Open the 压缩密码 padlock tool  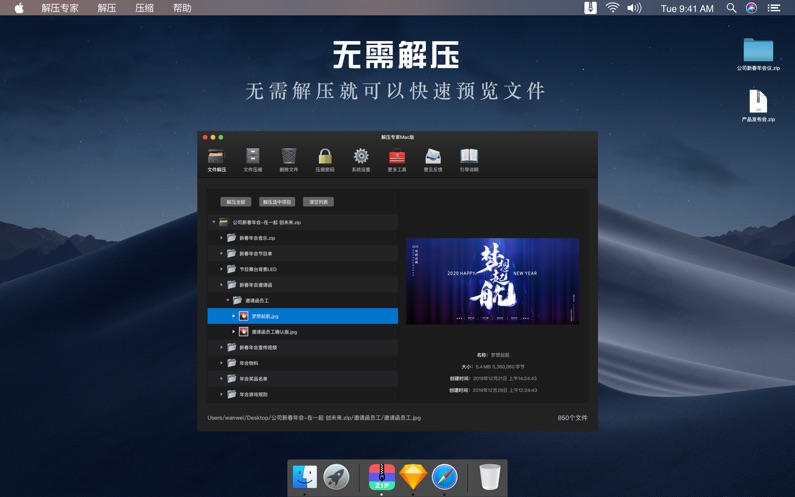325,157
